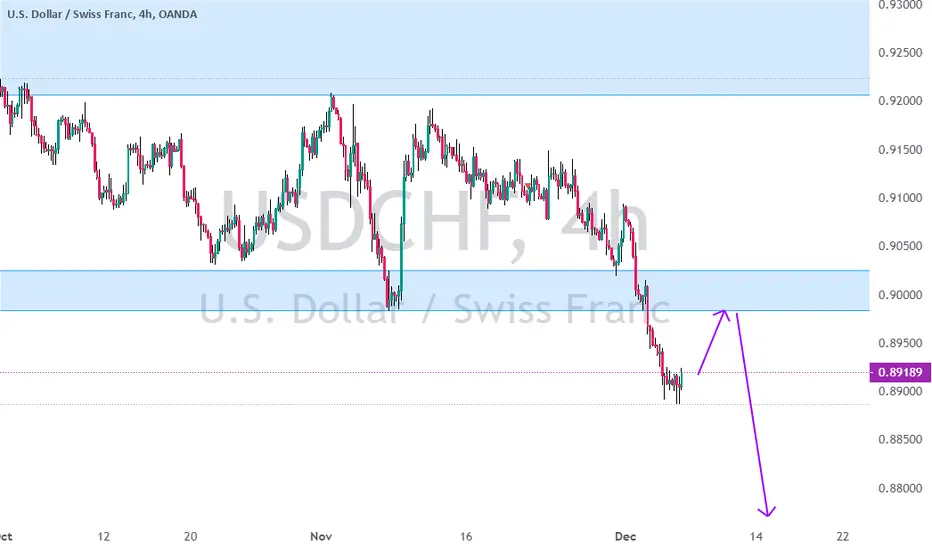
Task: Click the 0.93000 price axis label
Action: pos(900,5)
